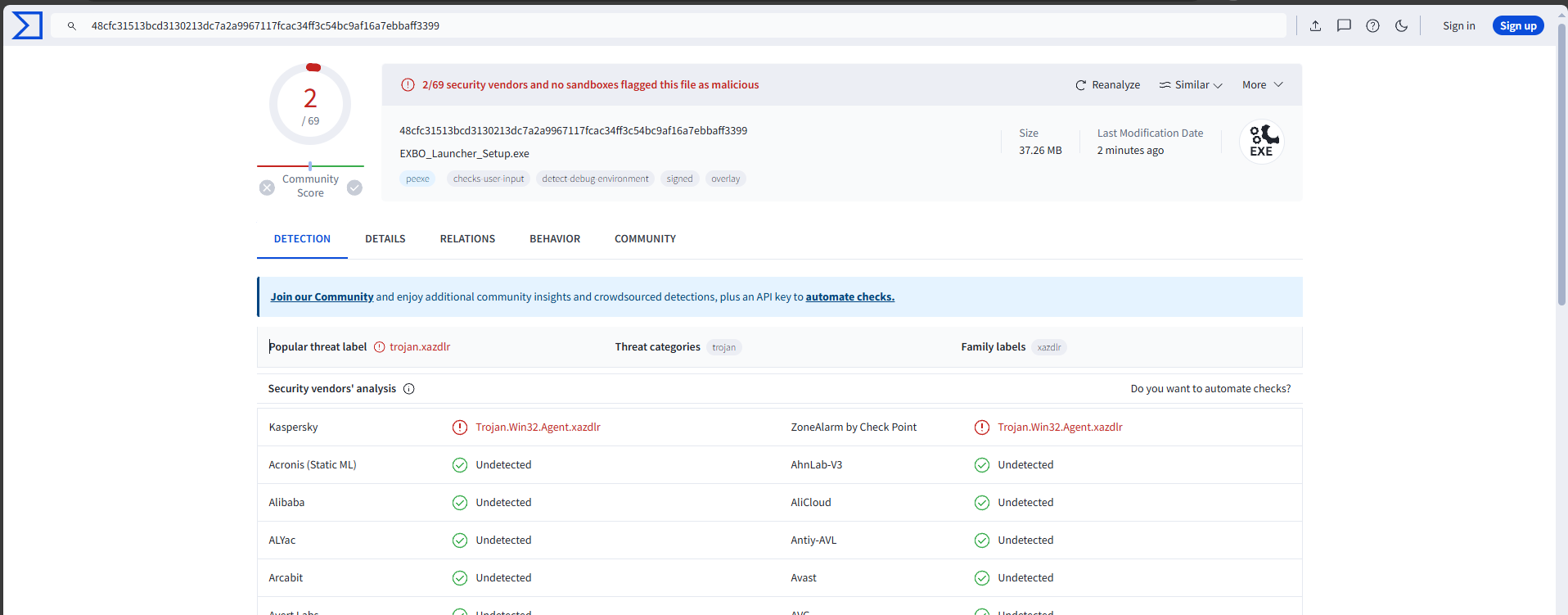Open the RELATIONS tab
The height and width of the screenshot is (615, 1568).
pos(467,239)
